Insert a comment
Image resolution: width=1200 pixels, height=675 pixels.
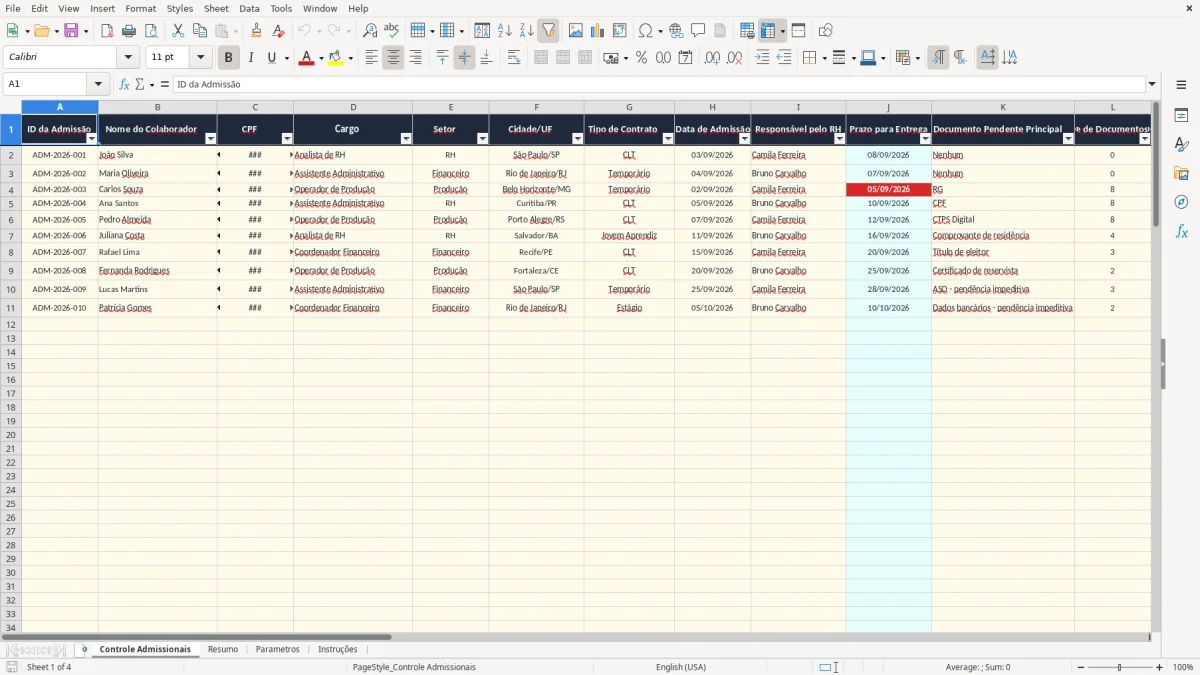point(698,31)
